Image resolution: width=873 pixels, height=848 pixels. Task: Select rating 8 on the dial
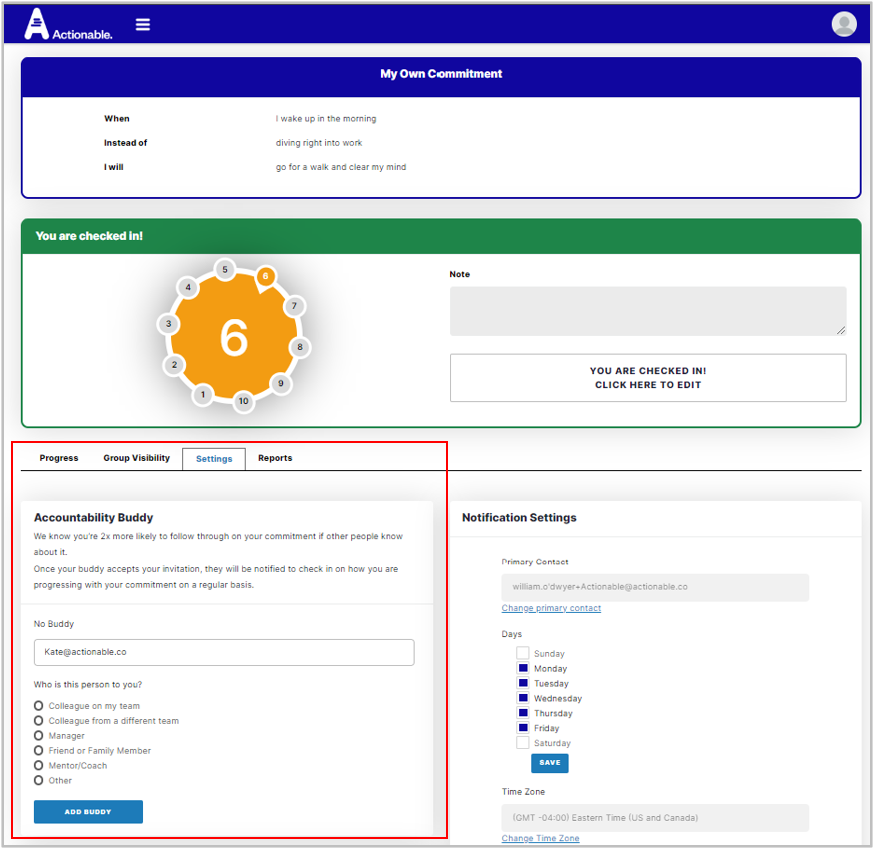pyautogui.click(x=299, y=348)
